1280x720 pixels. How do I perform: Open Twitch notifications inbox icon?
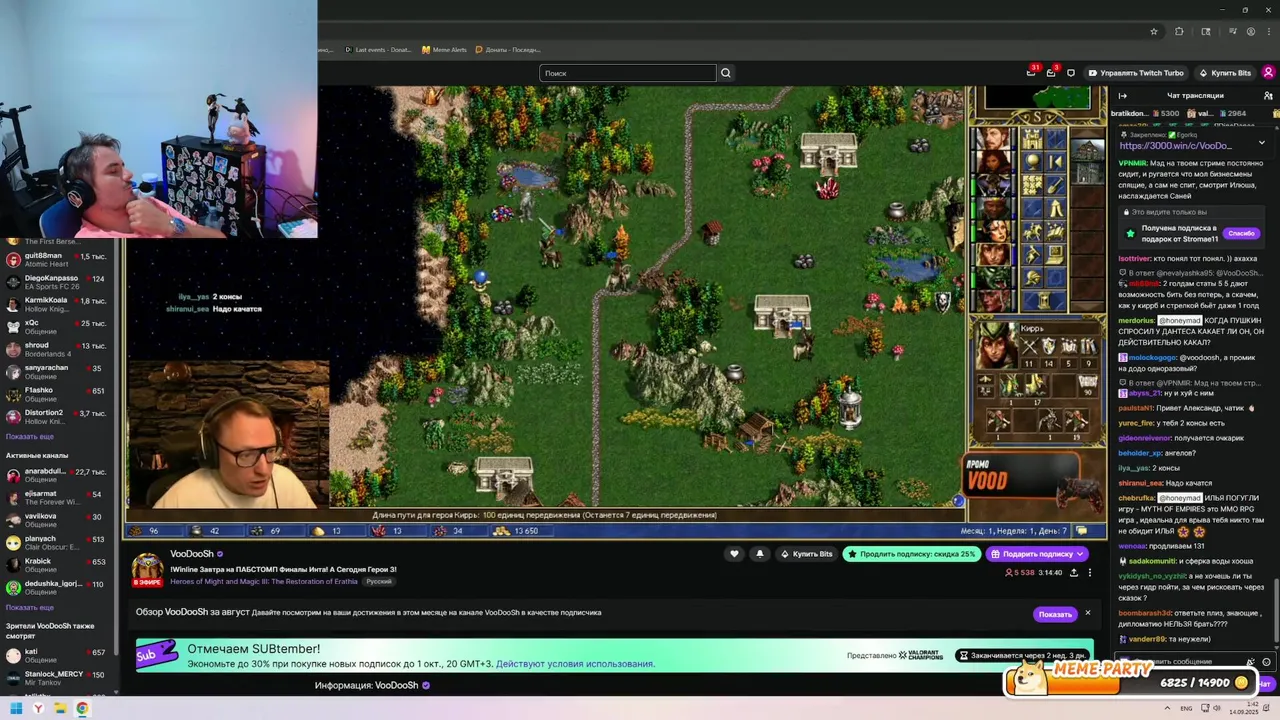point(1031,73)
